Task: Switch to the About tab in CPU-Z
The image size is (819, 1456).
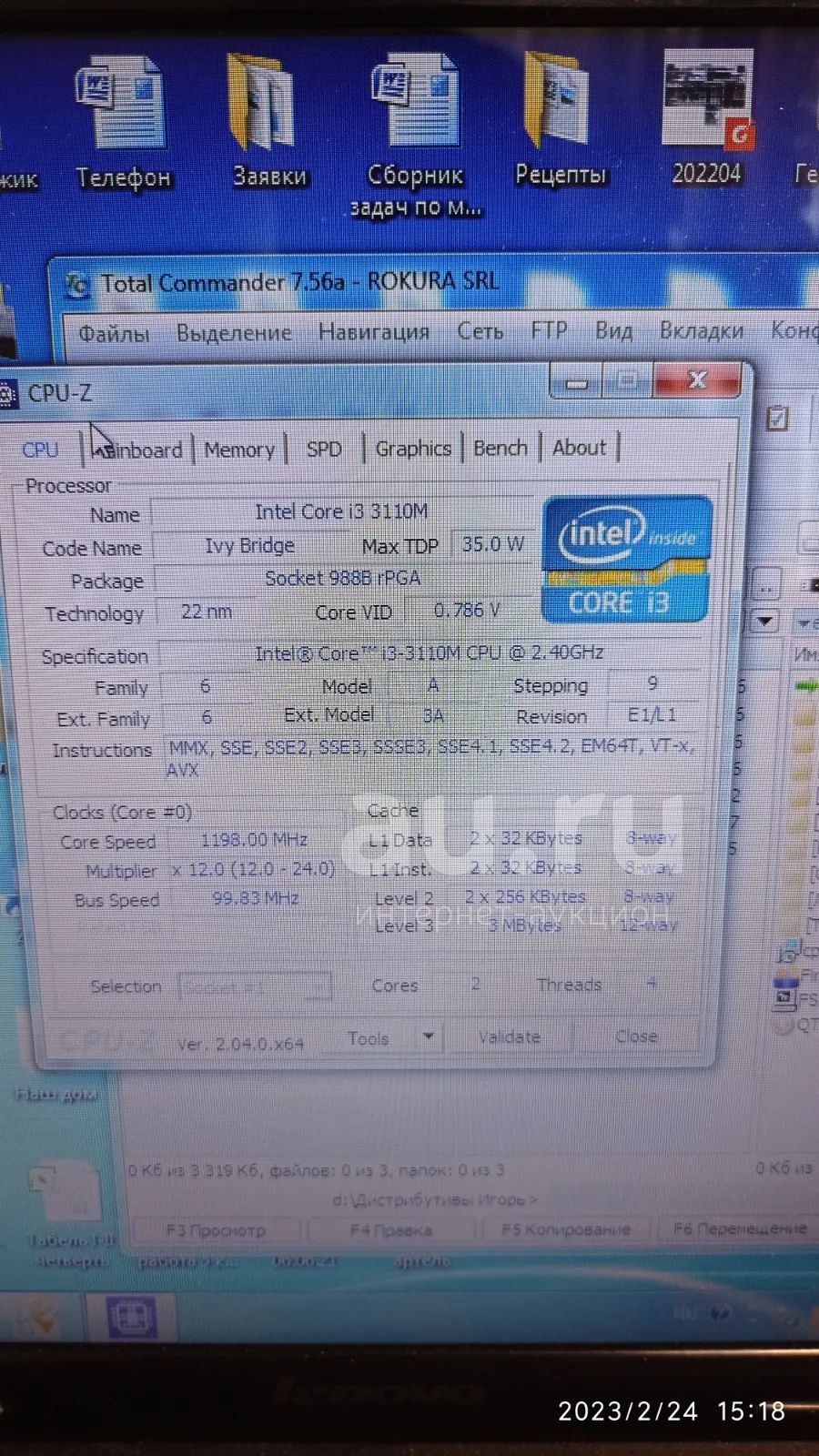Action: coord(579,448)
